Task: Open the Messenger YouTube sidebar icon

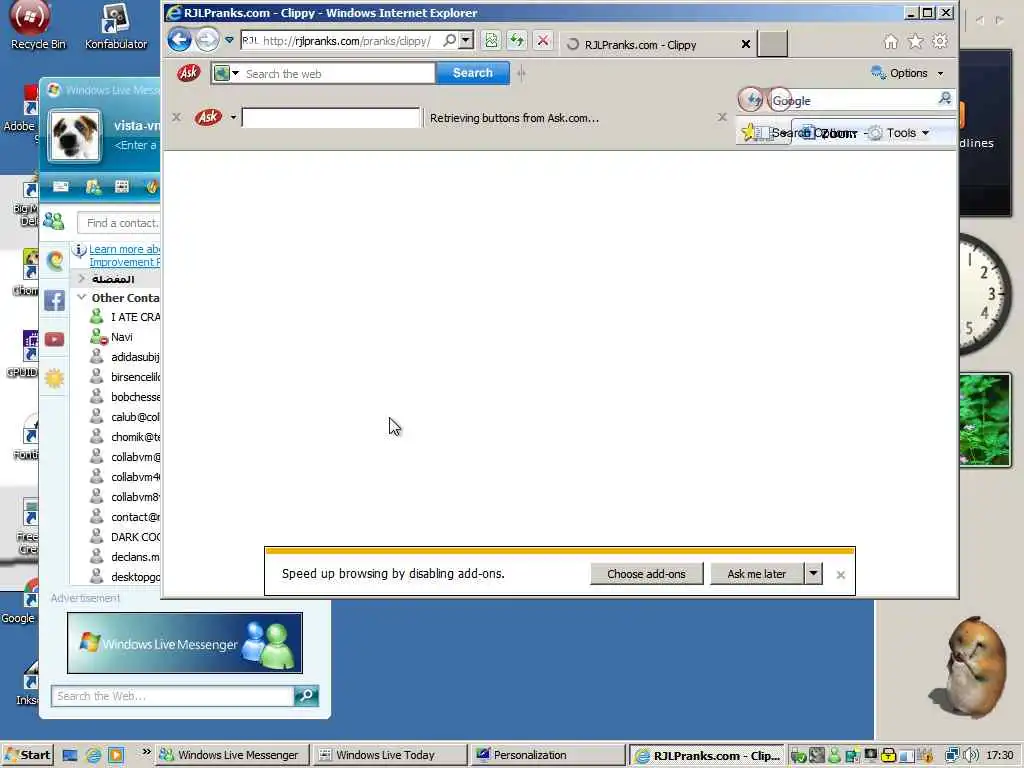Action: click(x=54, y=340)
